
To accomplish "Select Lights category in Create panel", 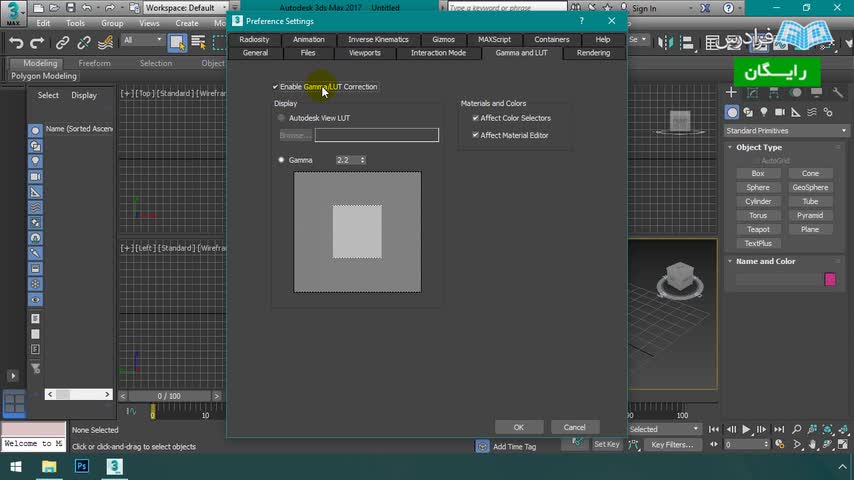I will (x=764, y=112).
